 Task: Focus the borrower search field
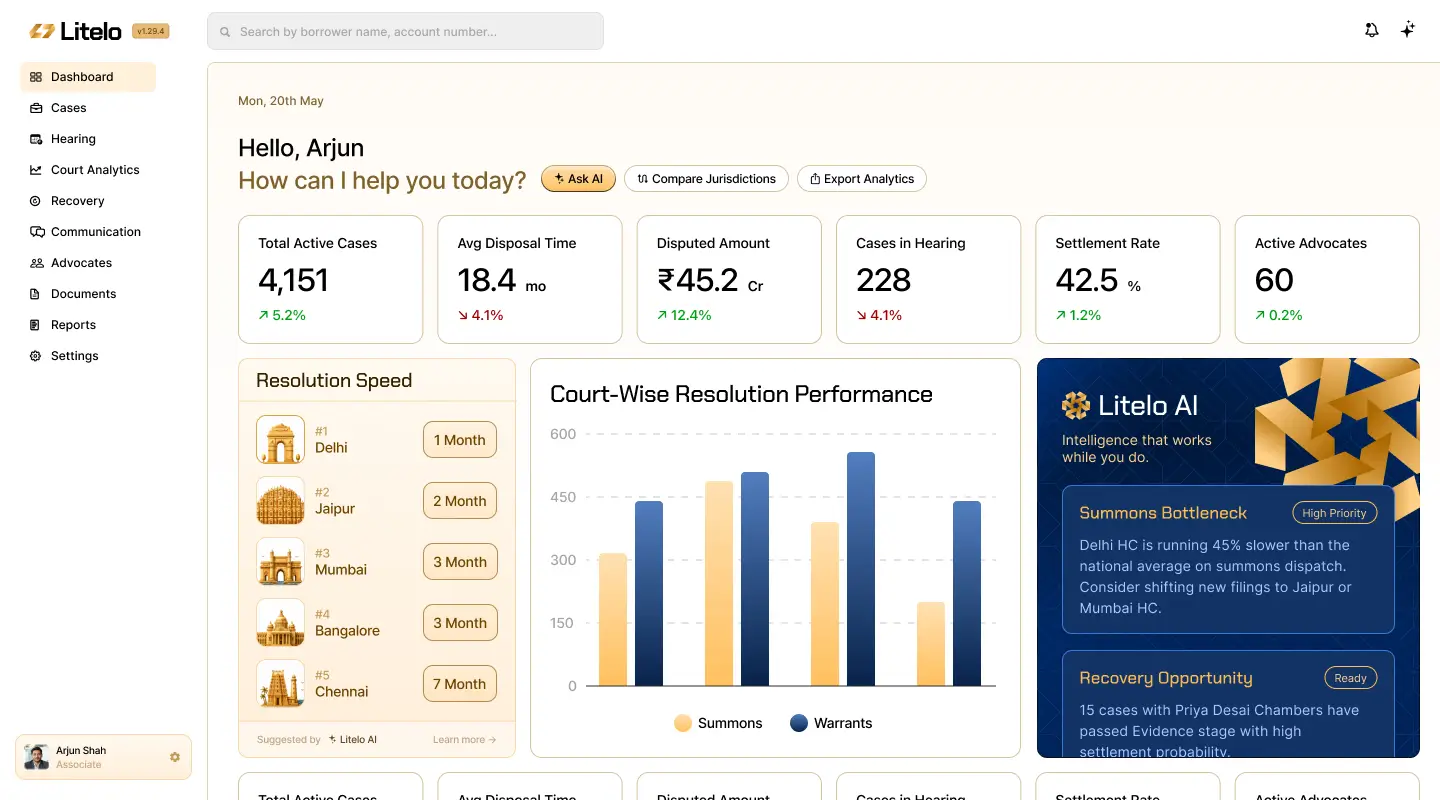(x=405, y=31)
